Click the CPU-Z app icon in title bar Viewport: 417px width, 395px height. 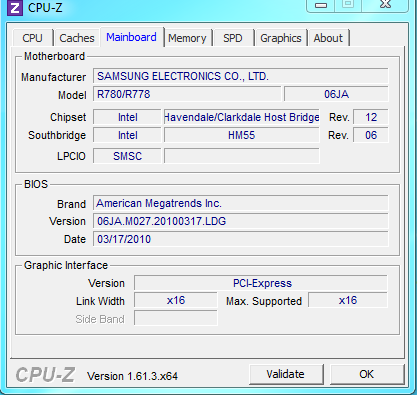click(x=15, y=8)
